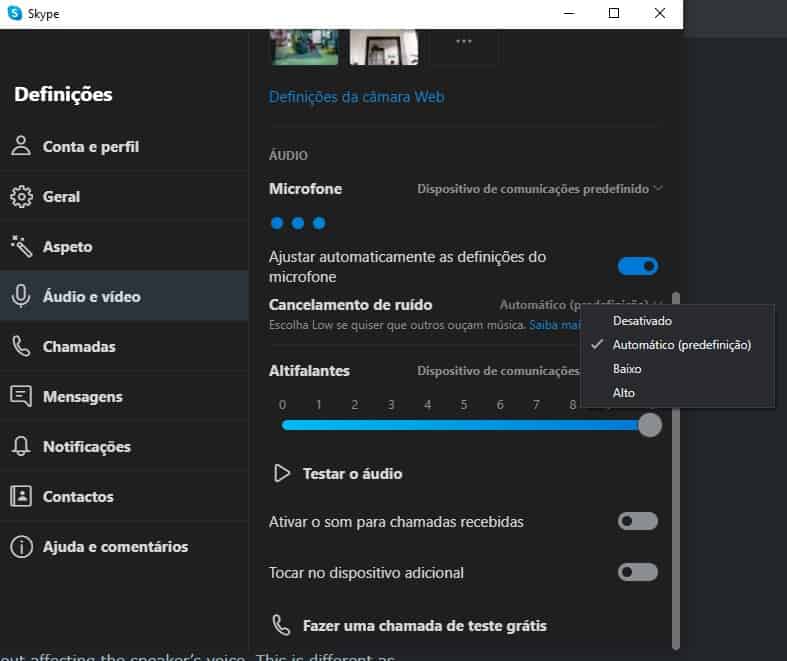Toggle automatic microphone settings adjustment
The image size is (787, 661).
tap(637, 266)
